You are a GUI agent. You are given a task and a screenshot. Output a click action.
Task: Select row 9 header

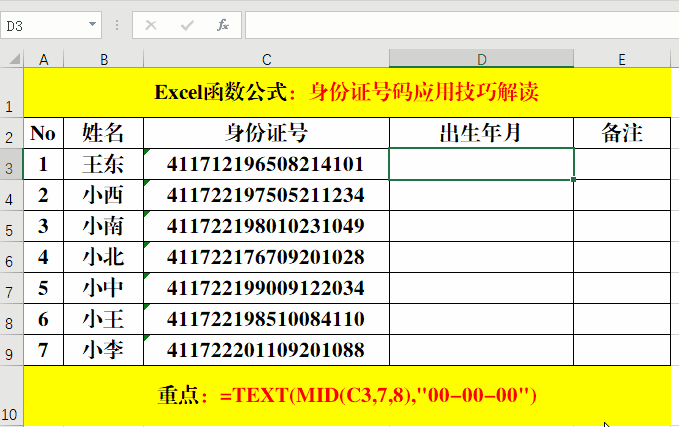[11, 350]
